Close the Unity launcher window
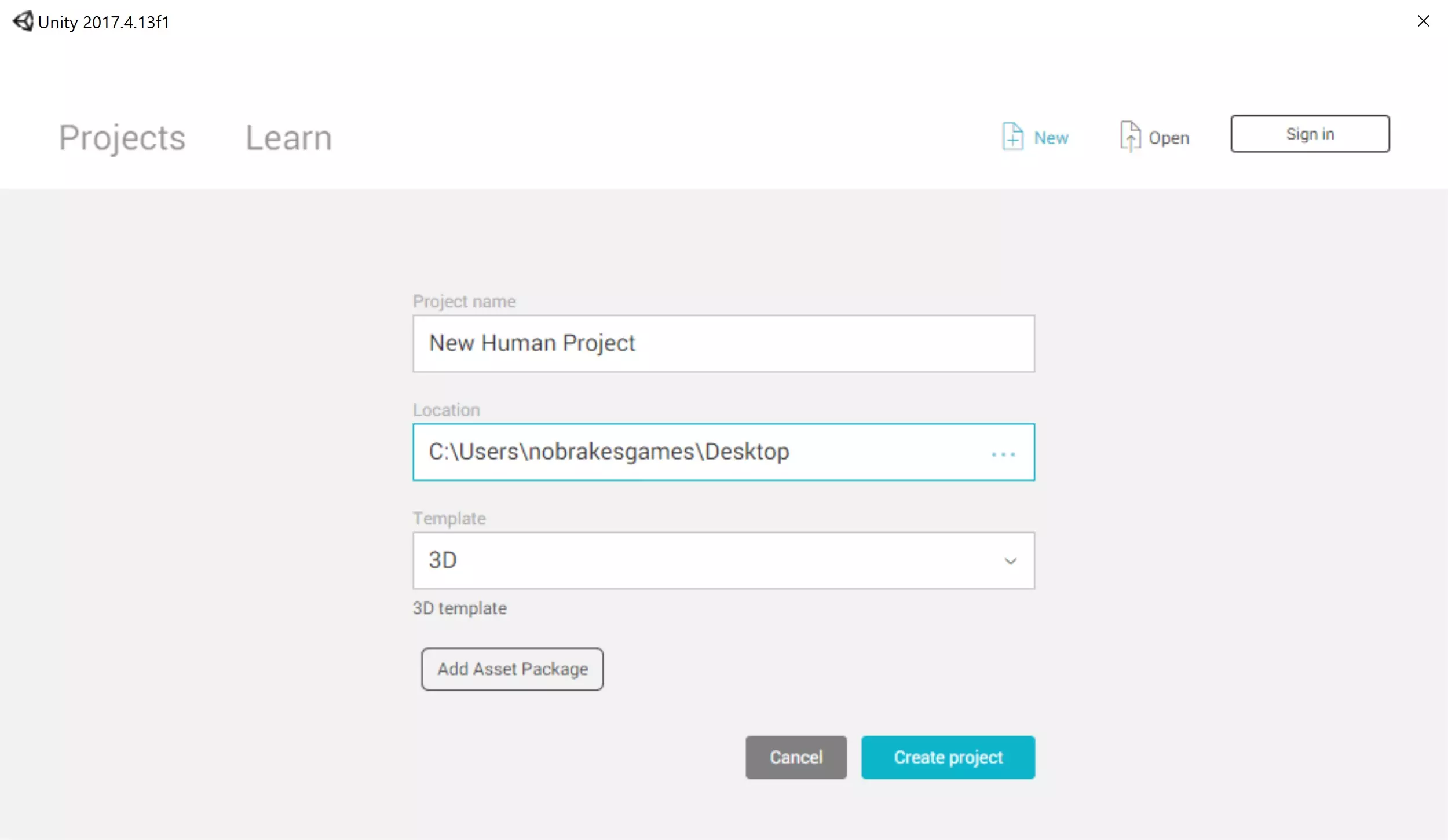 pyautogui.click(x=1423, y=21)
